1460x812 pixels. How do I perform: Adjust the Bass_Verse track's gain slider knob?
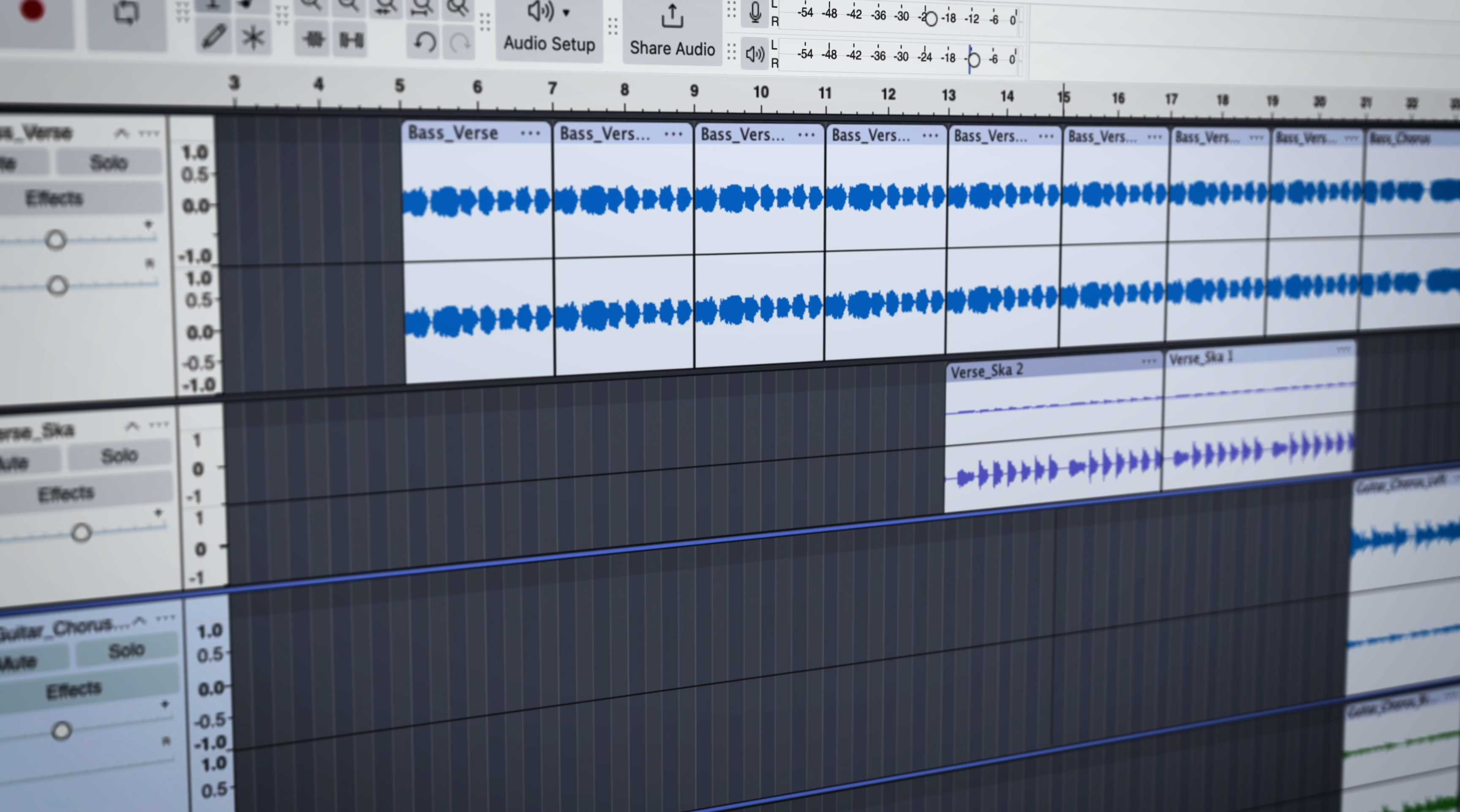[x=55, y=240]
